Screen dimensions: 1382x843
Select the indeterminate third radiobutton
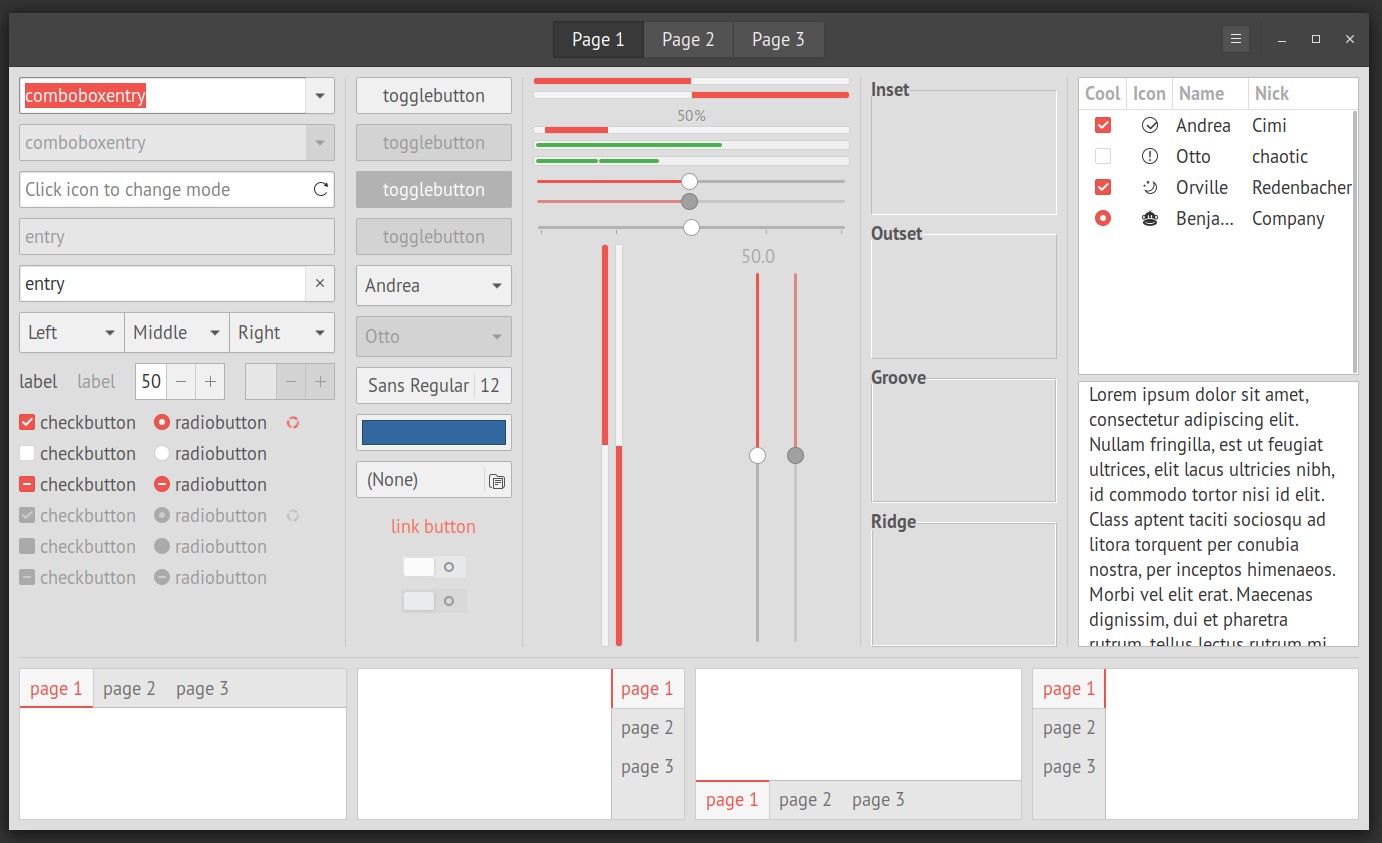pos(162,484)
